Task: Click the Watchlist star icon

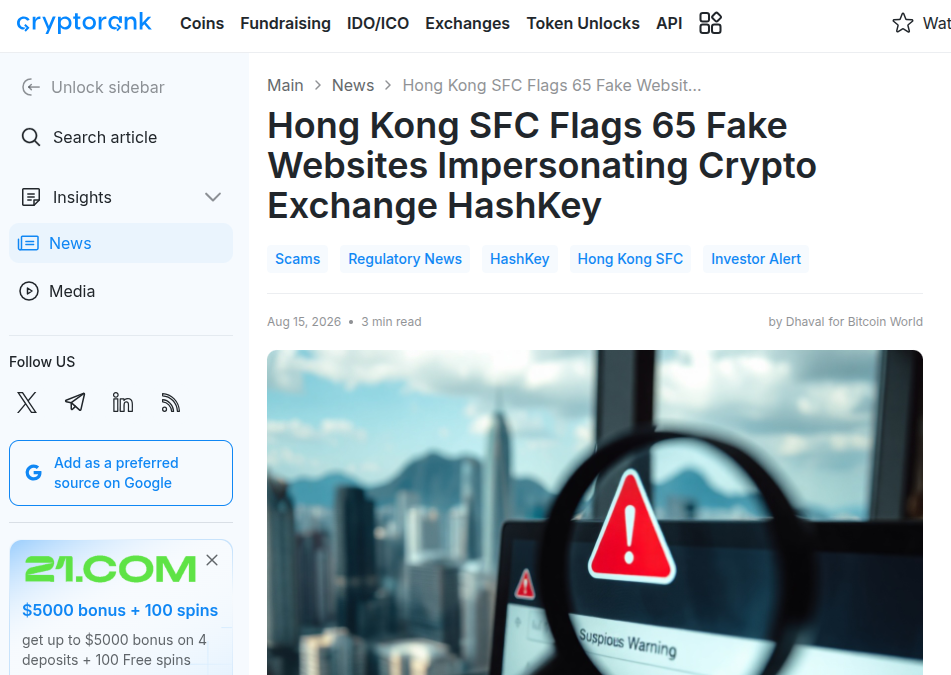Action: point(902,23)
